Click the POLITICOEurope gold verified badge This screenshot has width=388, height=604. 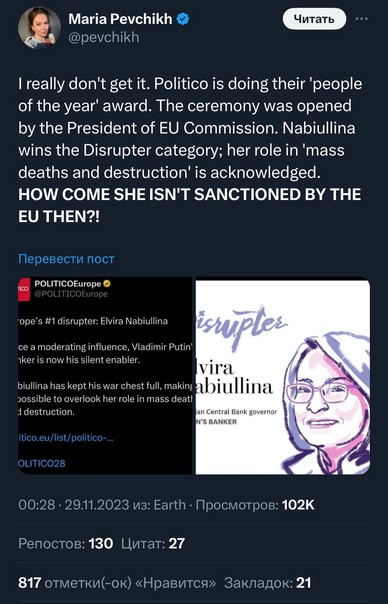107,284
